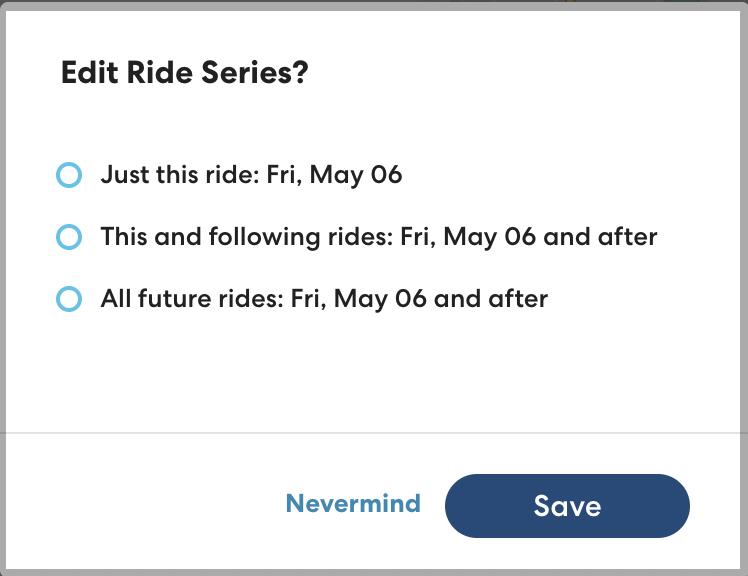This screenshot has width=748, height=576.
Task: Click the word "Just" in first option
Action: [121, 175]
